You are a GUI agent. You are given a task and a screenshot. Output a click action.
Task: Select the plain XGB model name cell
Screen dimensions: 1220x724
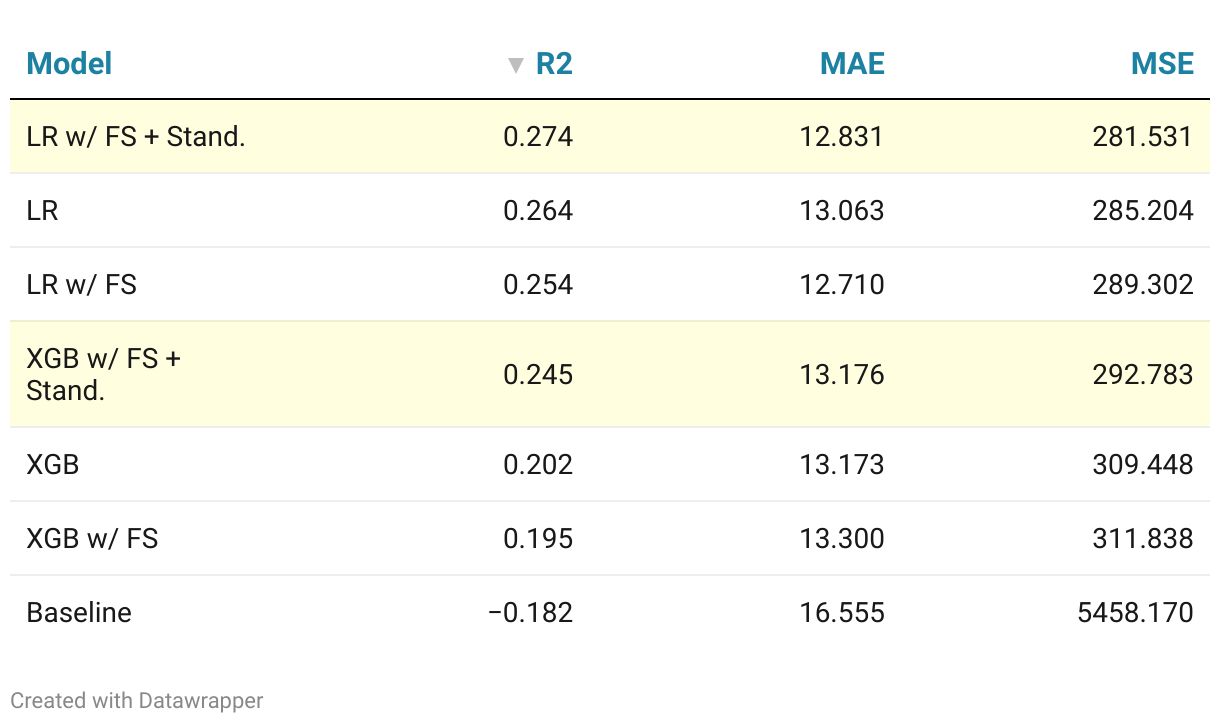point(53,464)
